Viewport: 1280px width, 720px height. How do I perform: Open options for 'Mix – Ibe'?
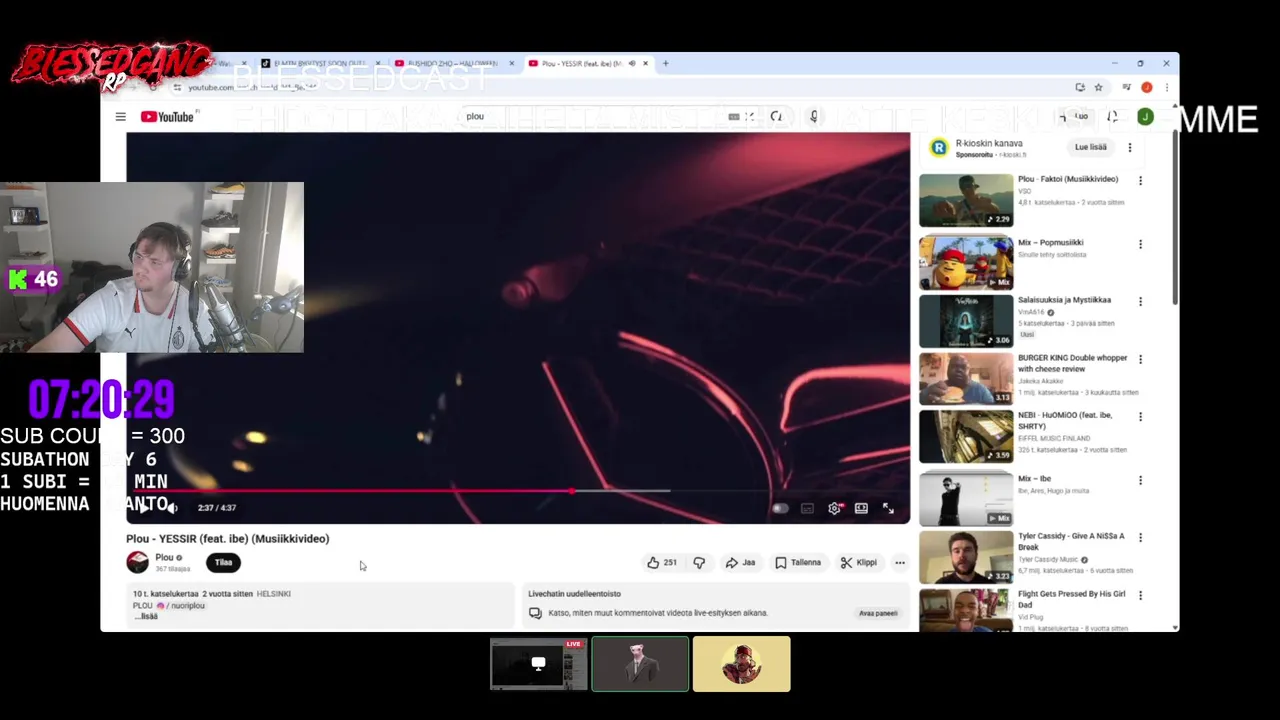pyautogui.click(x=1140, y=481)
